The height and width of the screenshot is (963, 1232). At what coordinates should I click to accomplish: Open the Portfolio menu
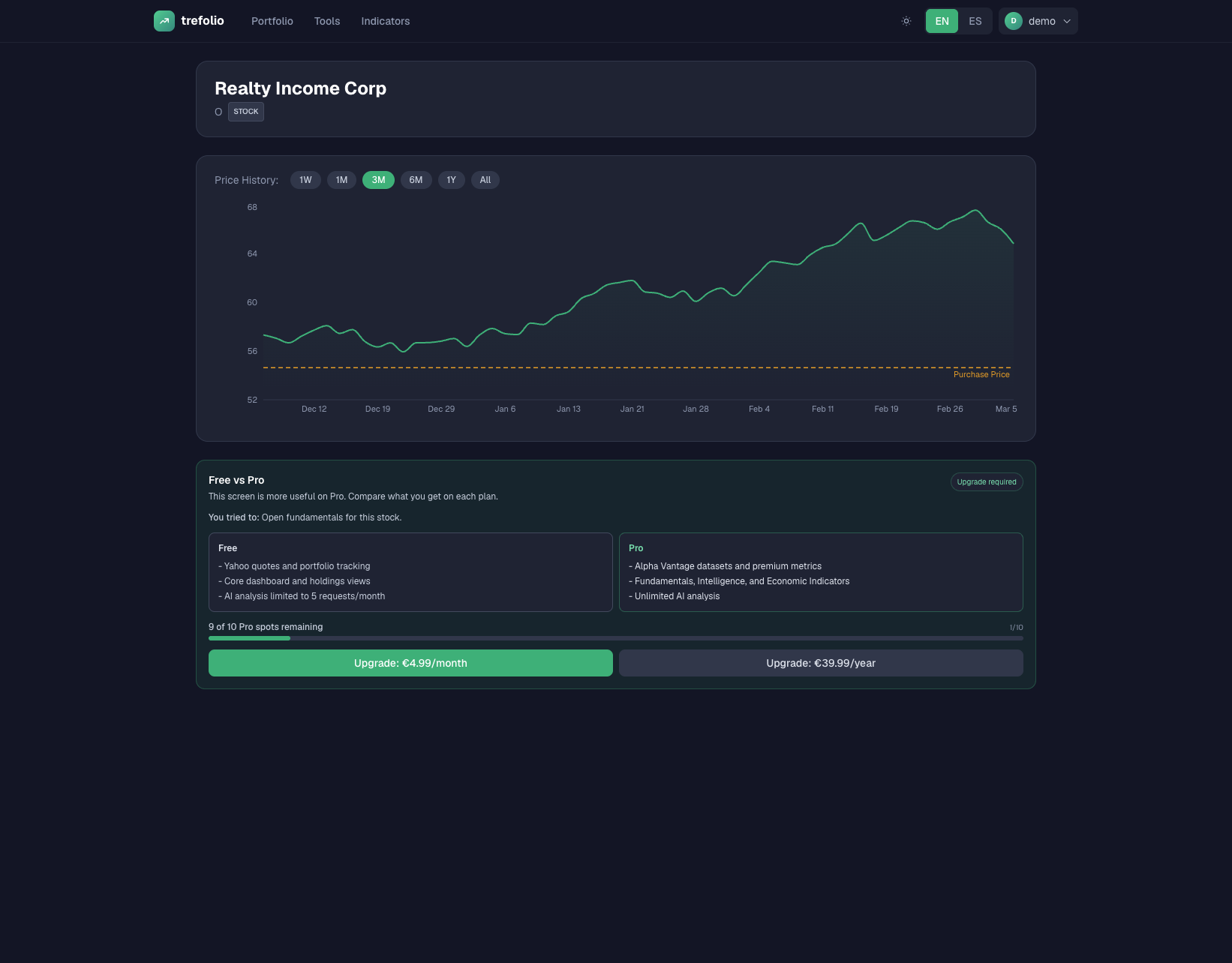click(x=272, y=21)
